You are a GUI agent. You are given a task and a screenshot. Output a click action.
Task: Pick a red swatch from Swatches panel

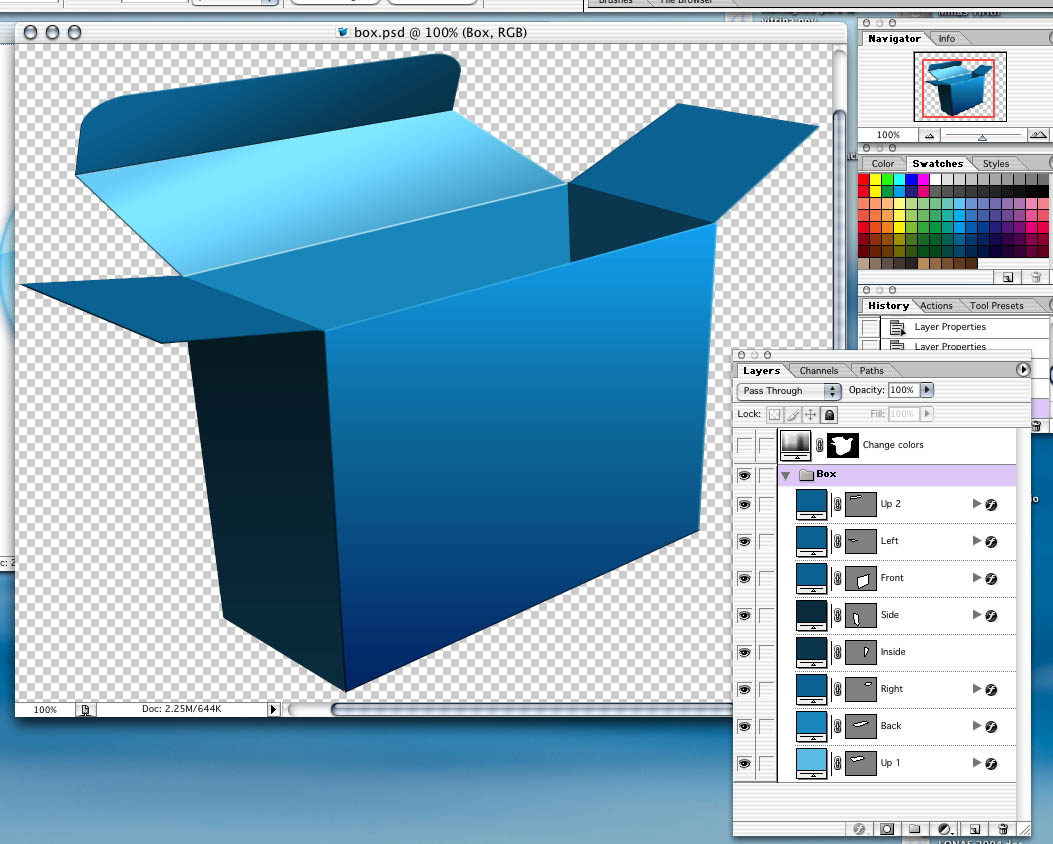[864, 180]
